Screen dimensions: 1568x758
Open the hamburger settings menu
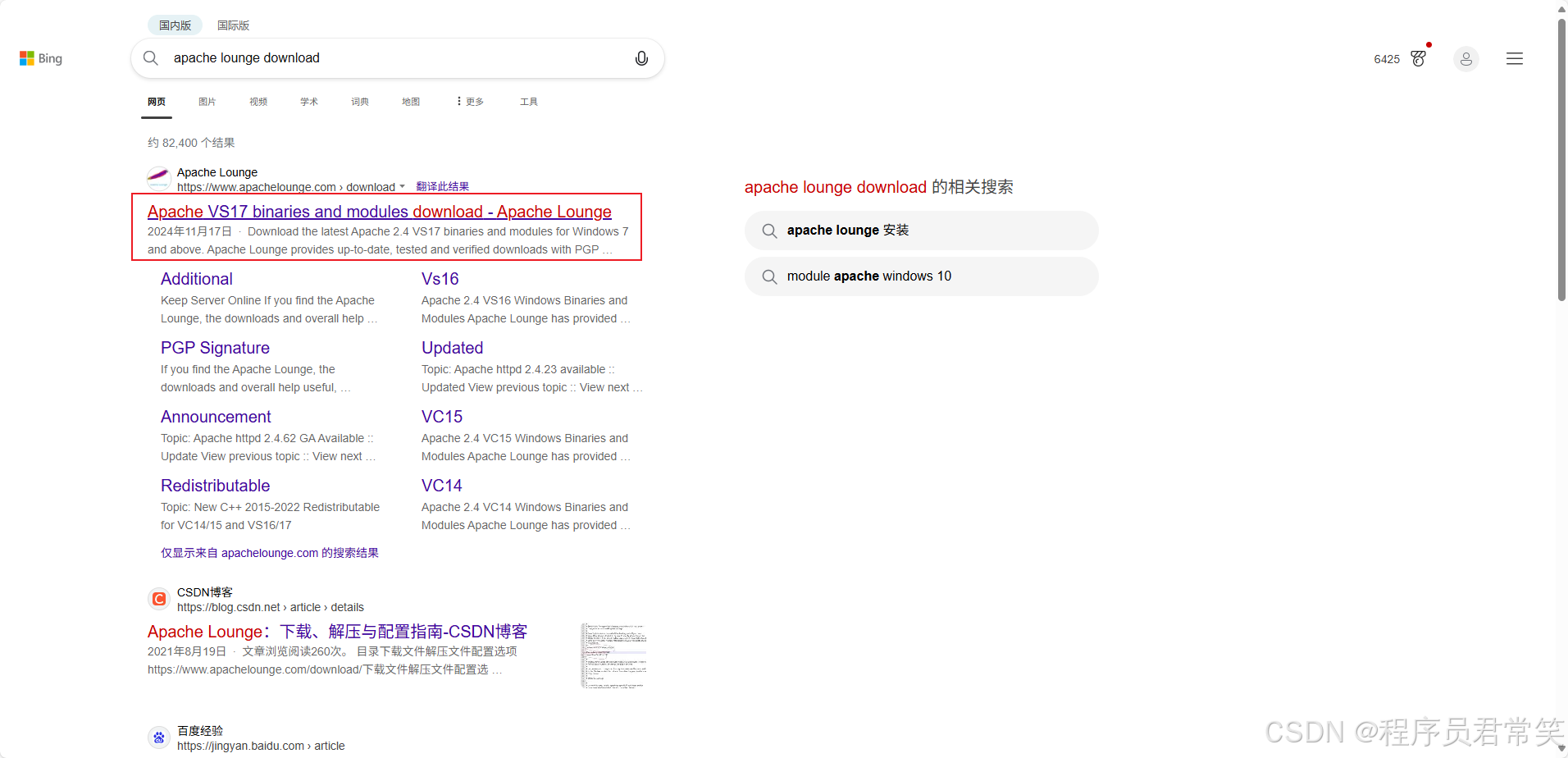1515,59
